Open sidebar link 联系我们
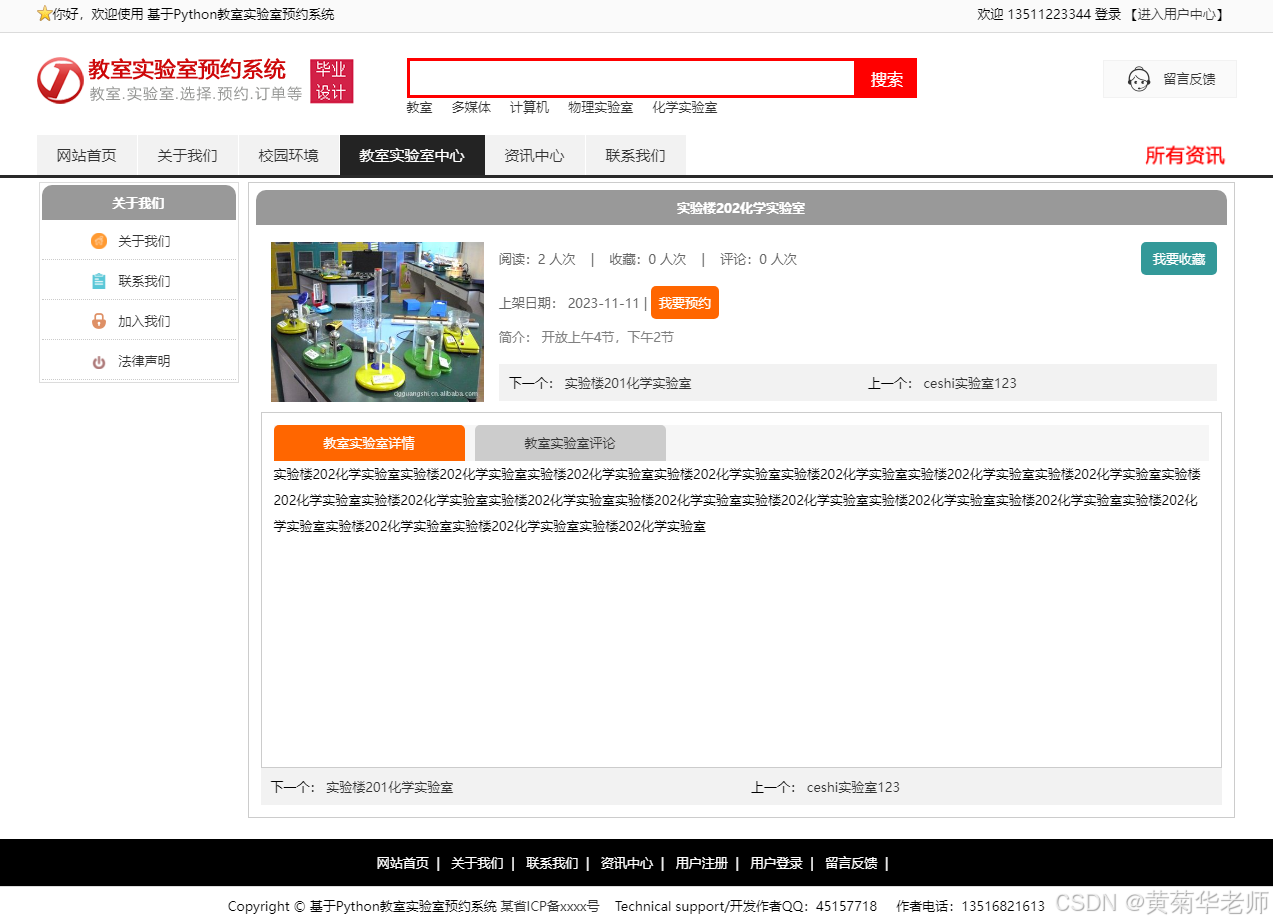The height and width of the screenshot is (924, 1273). pyautogui.click(x=144, y=281)
